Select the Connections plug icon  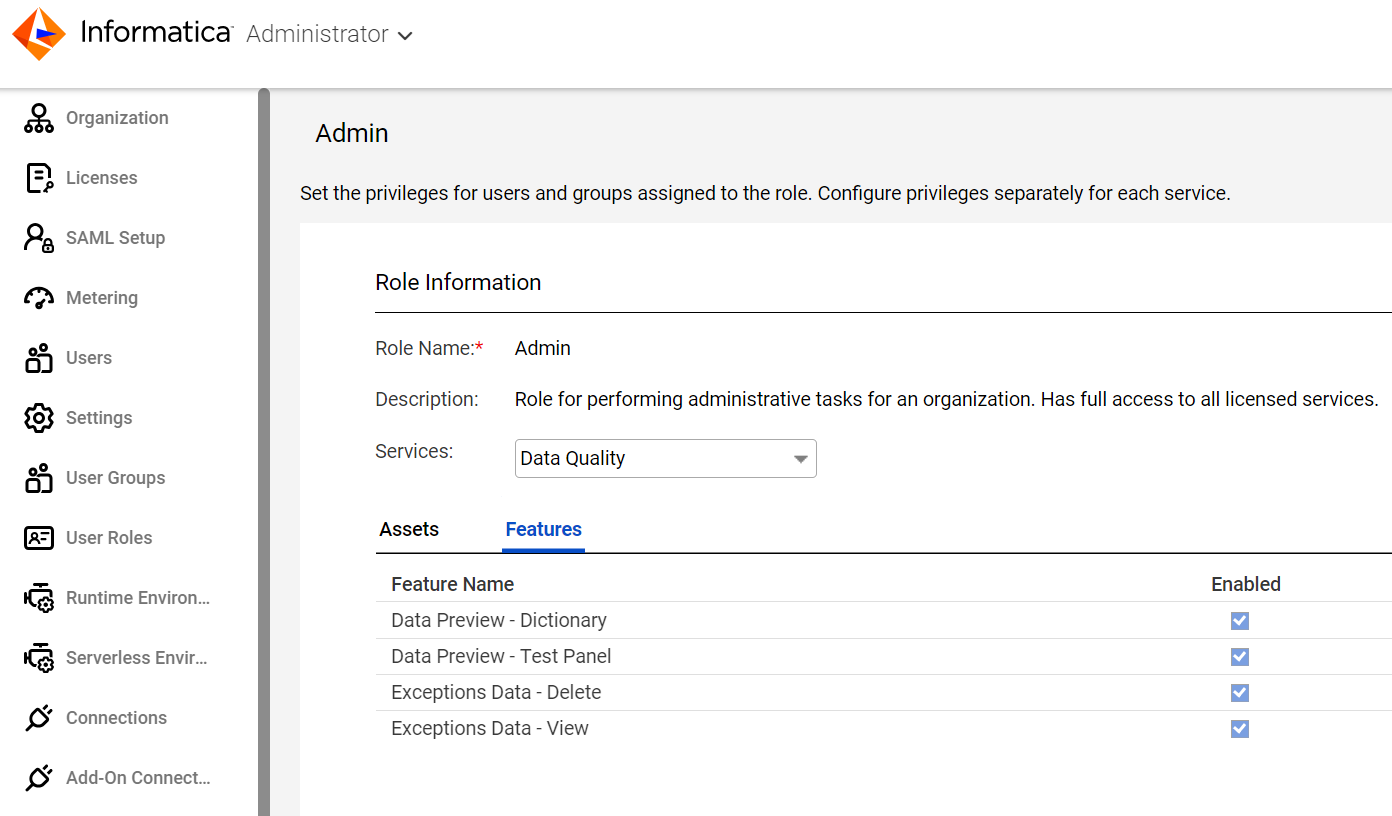point(39,718)
